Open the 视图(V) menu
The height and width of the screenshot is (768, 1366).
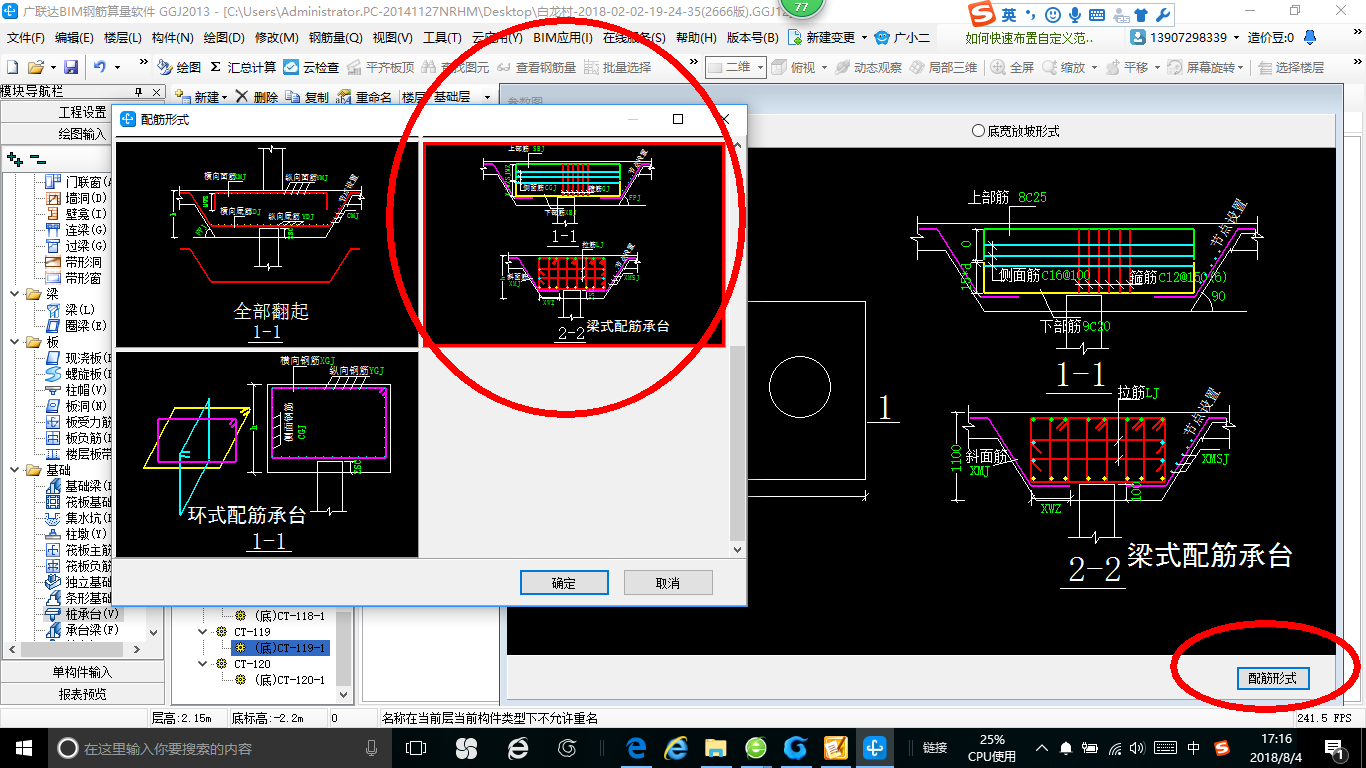392,37
